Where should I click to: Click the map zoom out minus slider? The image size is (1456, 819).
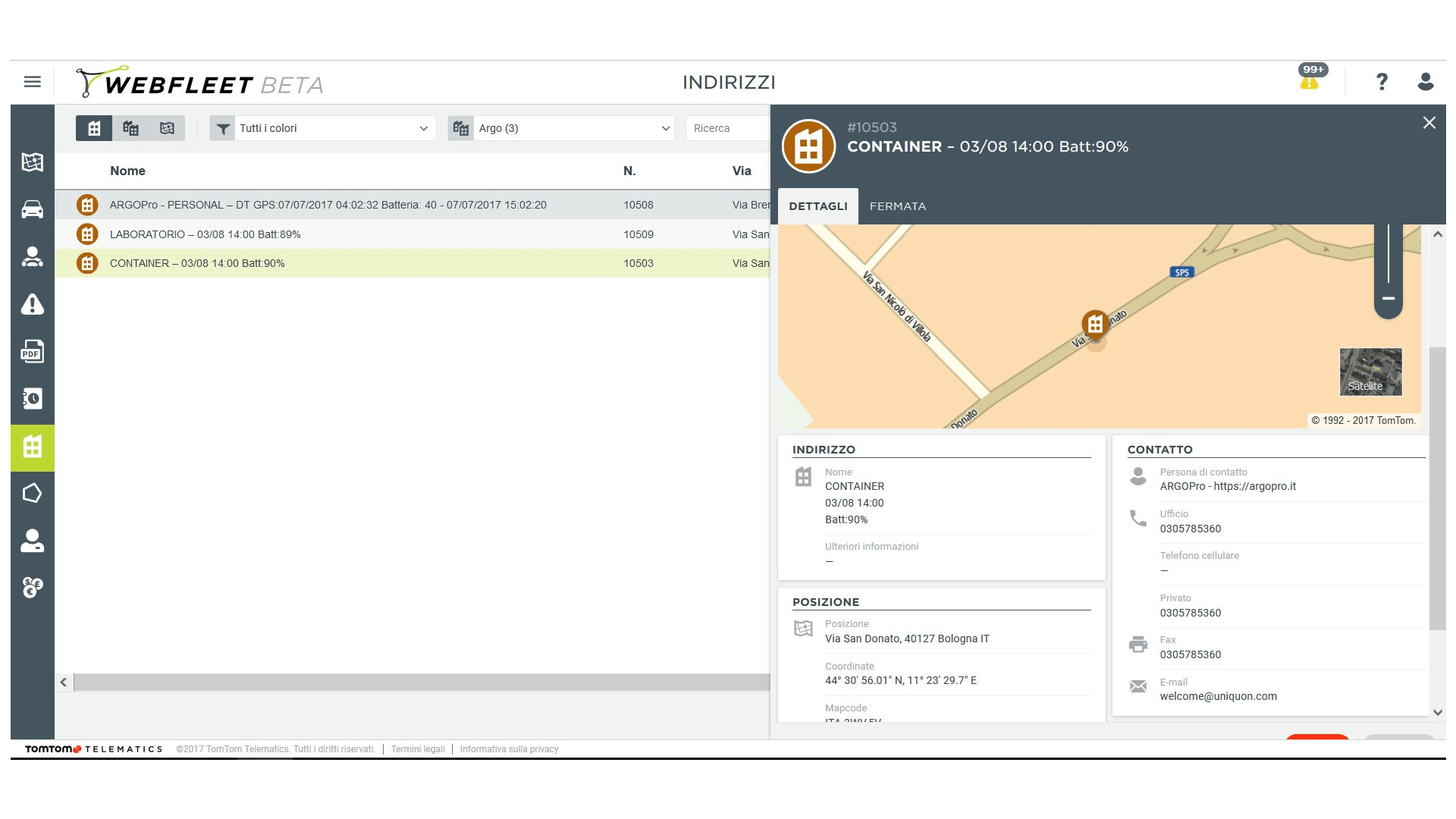1388,299
